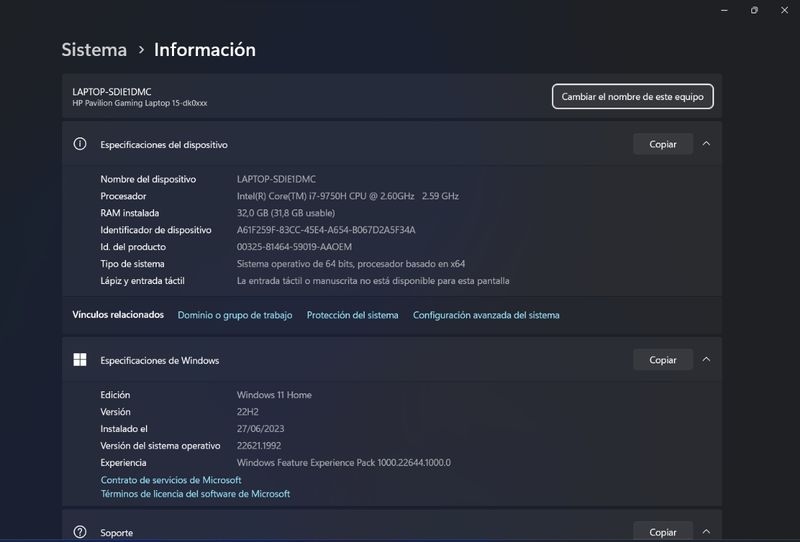Select the install date 27/06/2023
This screenshot has width=800, height=542.
click(260, 429)
